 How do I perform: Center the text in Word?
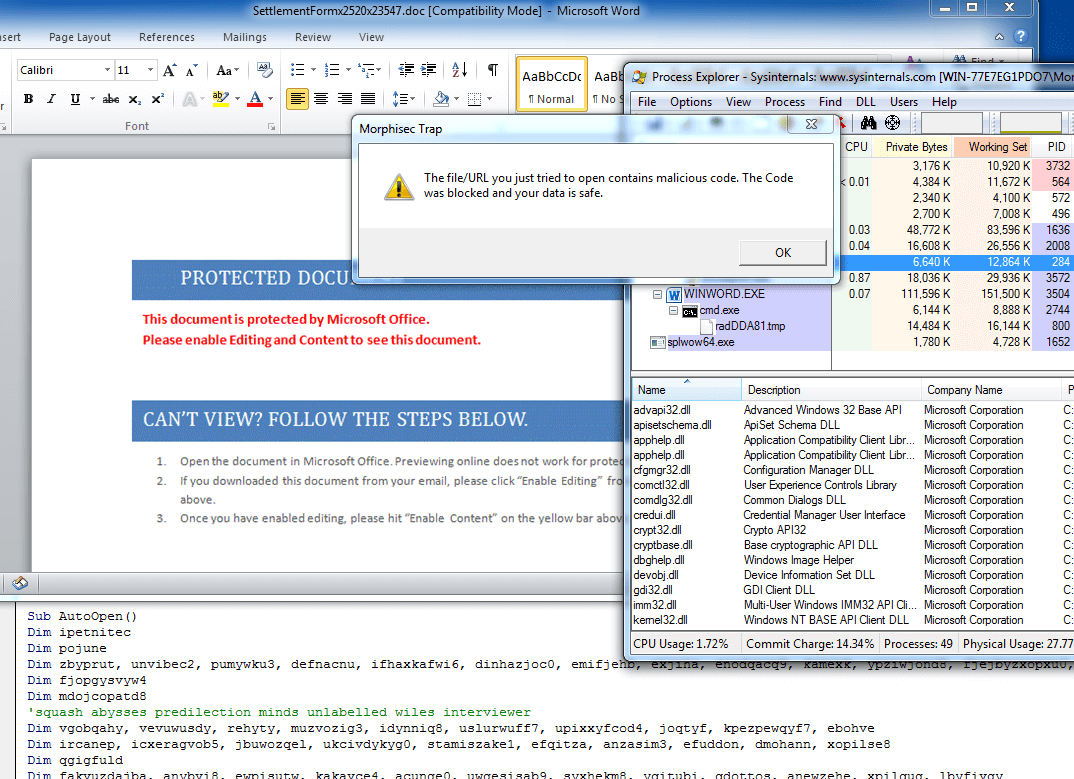pos(321,99)
